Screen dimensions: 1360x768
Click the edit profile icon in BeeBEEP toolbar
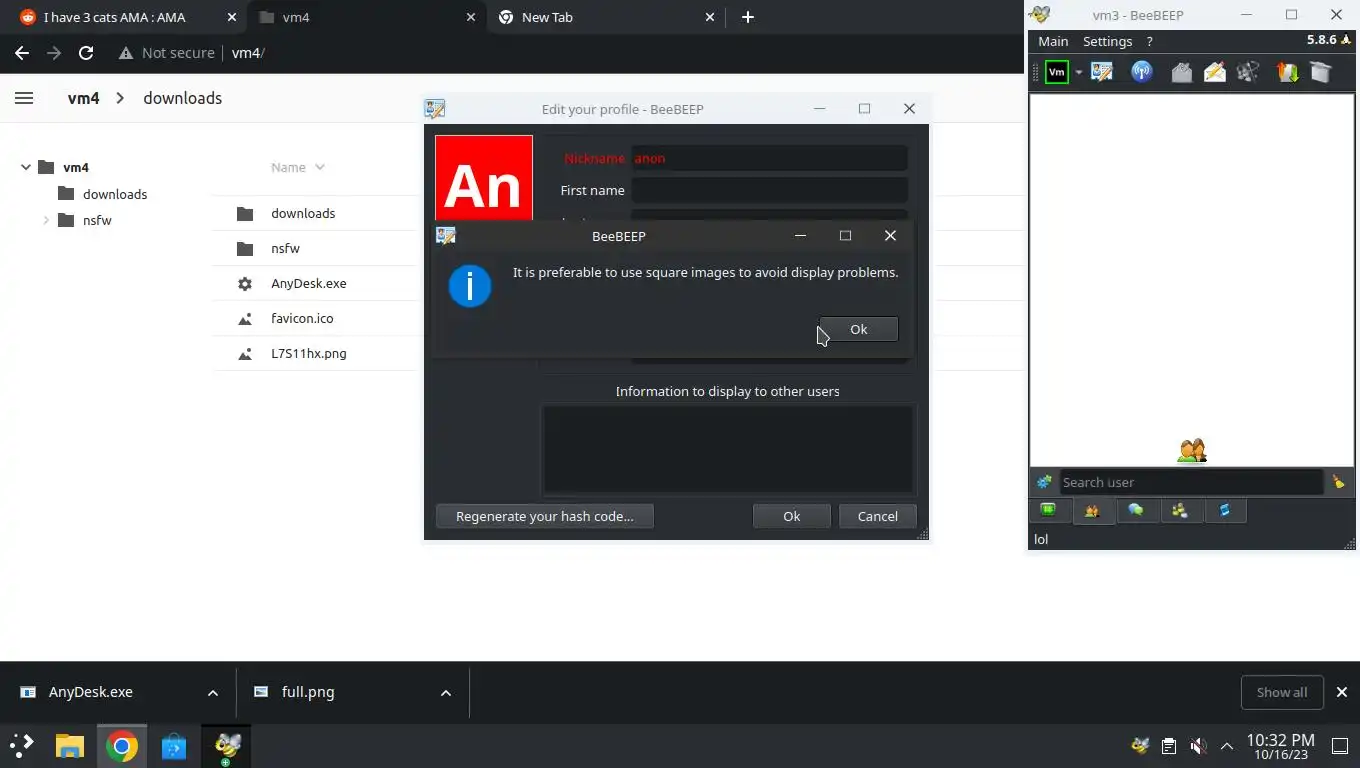(x=1102, y=72)
